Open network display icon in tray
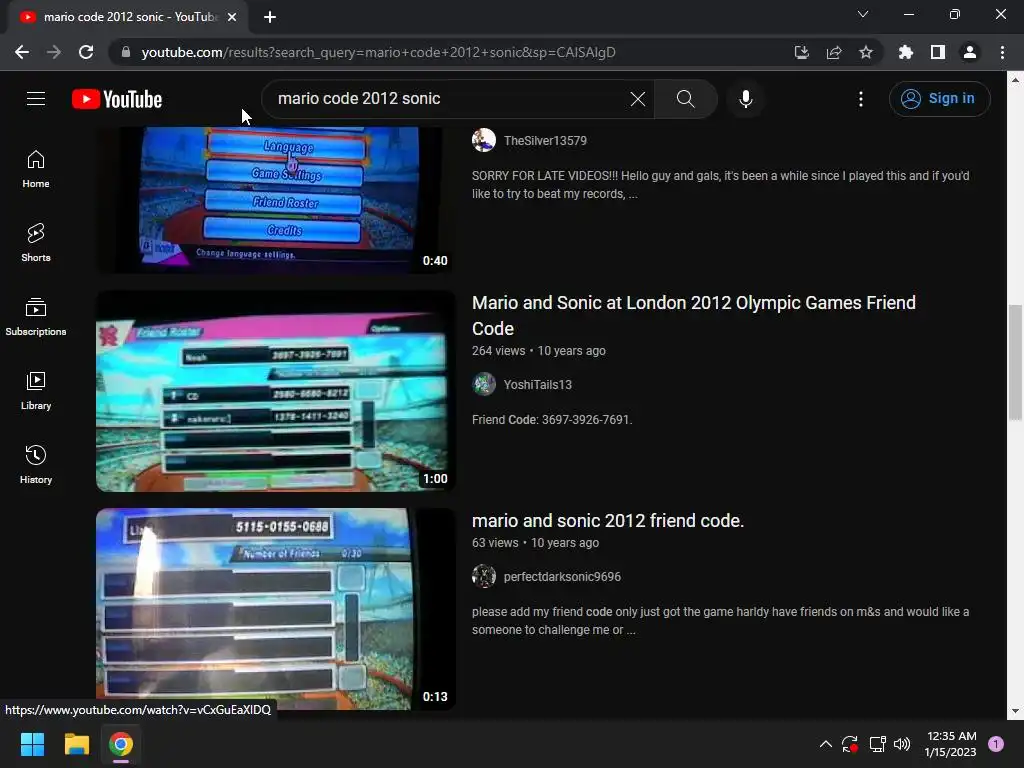This screenshot has width=1024, height=768. pyautogui.click(x=877, y=744)
